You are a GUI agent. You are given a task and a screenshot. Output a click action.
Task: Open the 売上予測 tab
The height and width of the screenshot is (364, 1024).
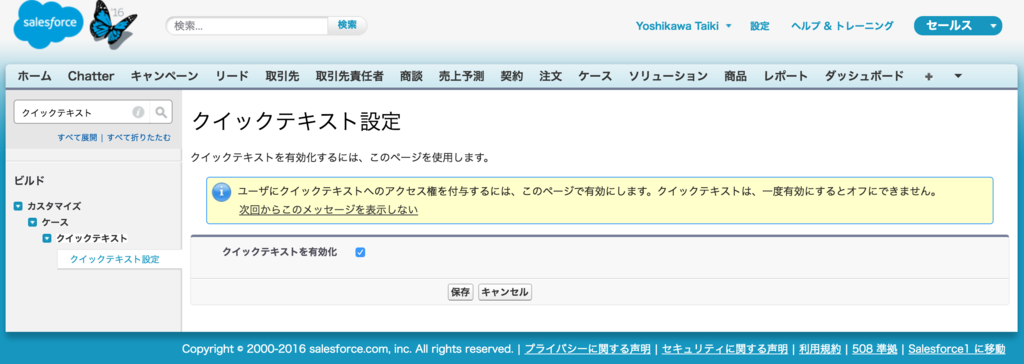(x=462, y=76)
